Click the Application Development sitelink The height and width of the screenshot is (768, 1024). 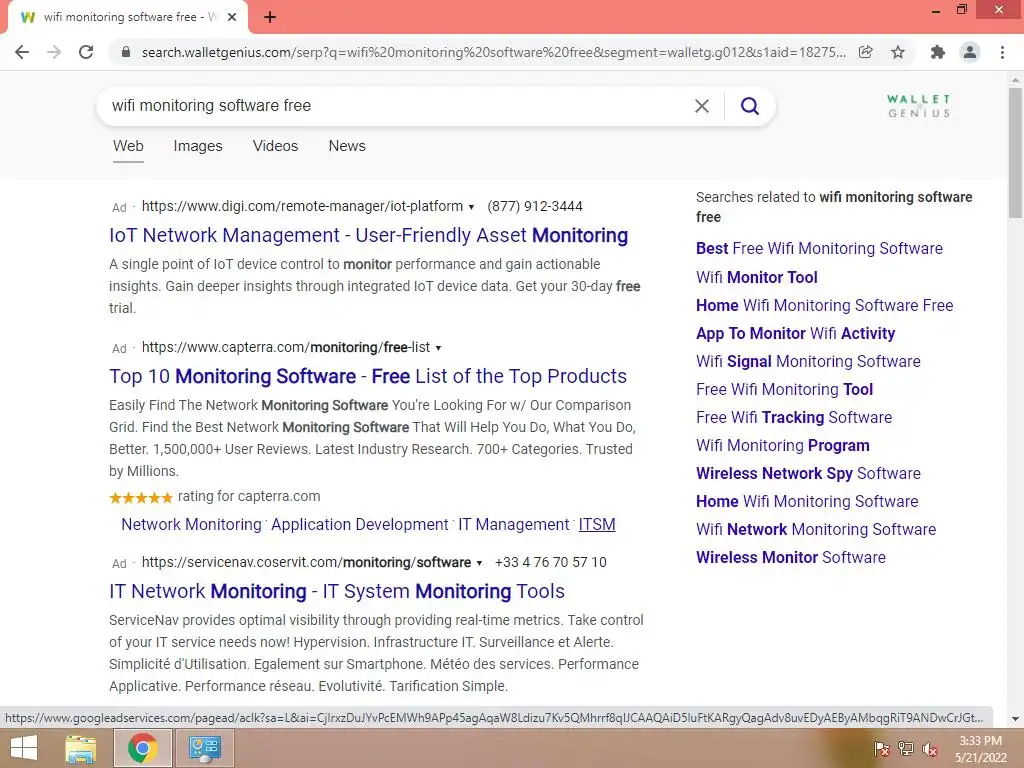(360, 524)
